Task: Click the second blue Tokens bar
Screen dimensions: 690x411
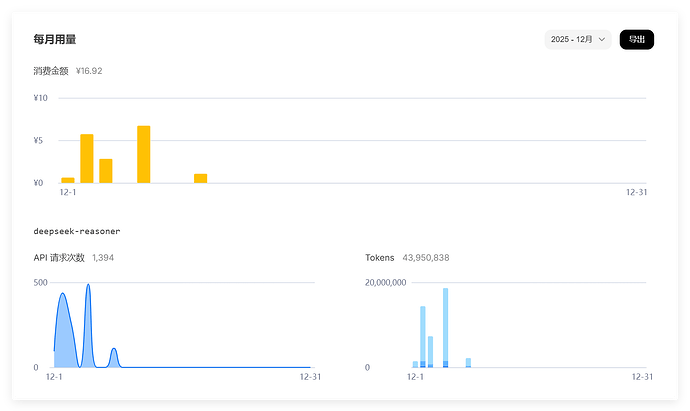Action: [423, 337]
